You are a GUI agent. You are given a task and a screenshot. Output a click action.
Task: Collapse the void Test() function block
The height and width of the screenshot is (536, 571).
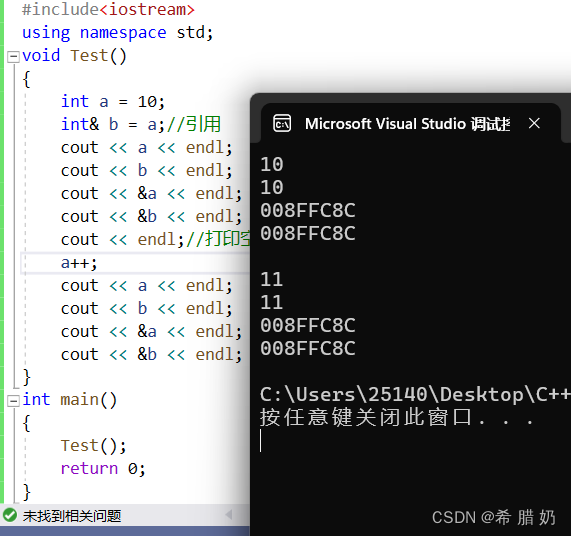pos(13,56)
